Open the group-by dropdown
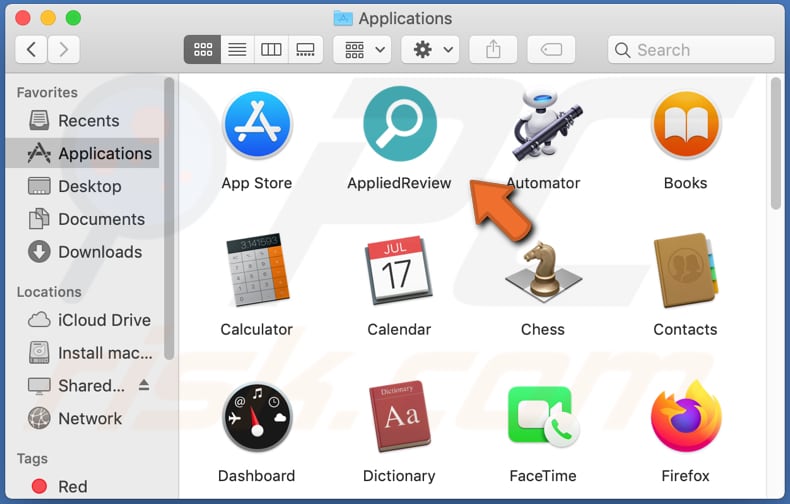The image size is (790, 504). pyautogui.click(x=362, y=49)
